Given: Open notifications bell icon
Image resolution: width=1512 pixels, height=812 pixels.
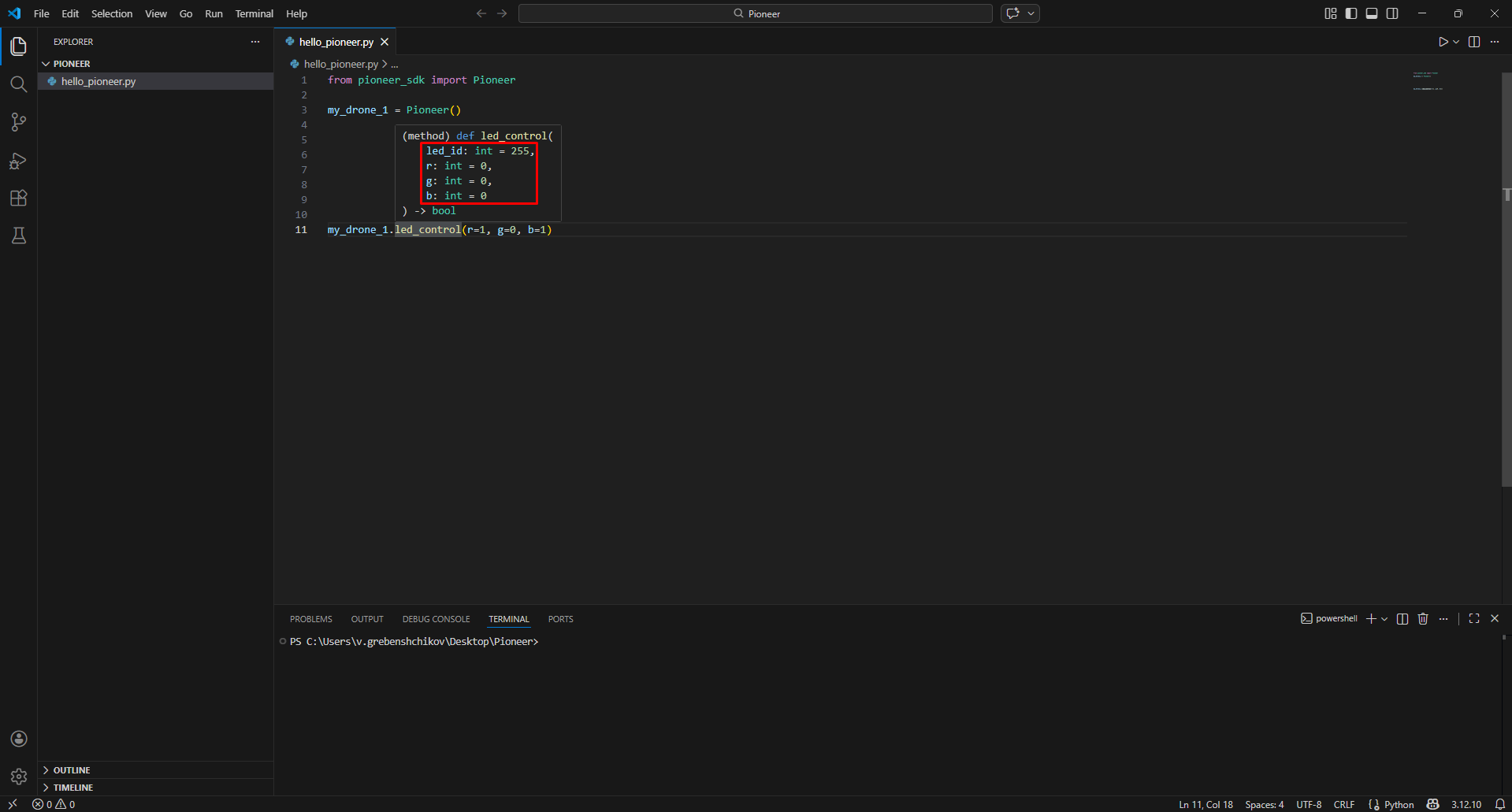Looking at the screenshot, I should (x=1500, y=804).
